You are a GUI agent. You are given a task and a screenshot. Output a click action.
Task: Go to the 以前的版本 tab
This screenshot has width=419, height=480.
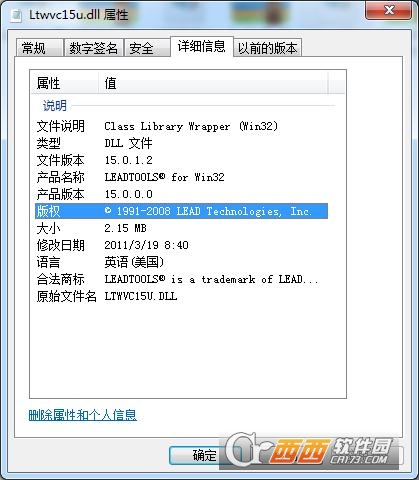pos(267,48)
